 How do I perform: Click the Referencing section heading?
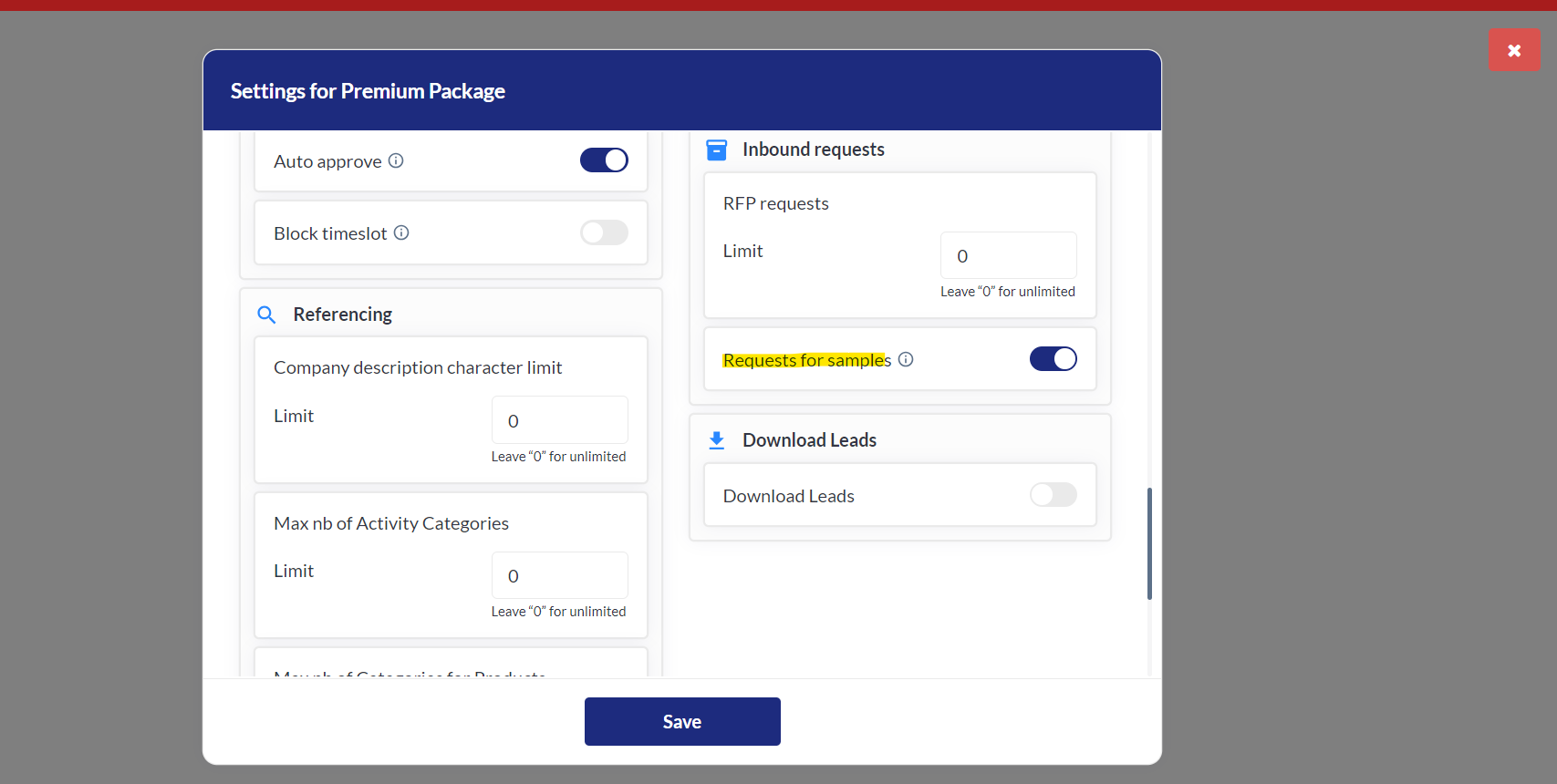tap(342, 315)
